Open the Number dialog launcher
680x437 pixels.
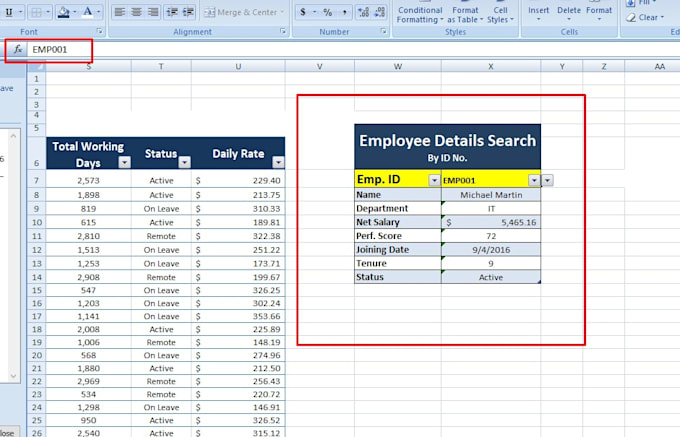[383, 31]
